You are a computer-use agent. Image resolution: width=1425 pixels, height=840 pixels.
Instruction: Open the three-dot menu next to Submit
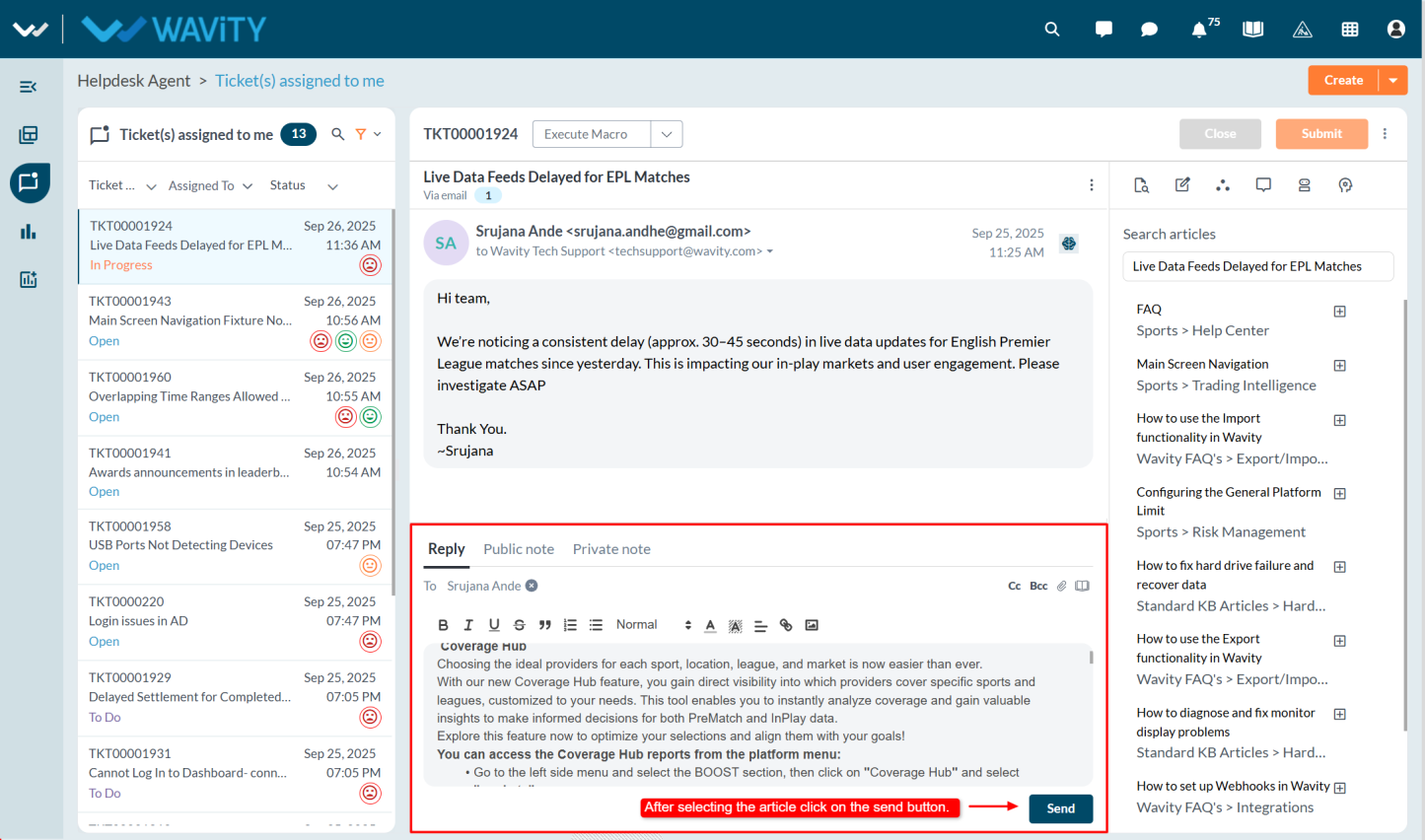click(1385, 134)
